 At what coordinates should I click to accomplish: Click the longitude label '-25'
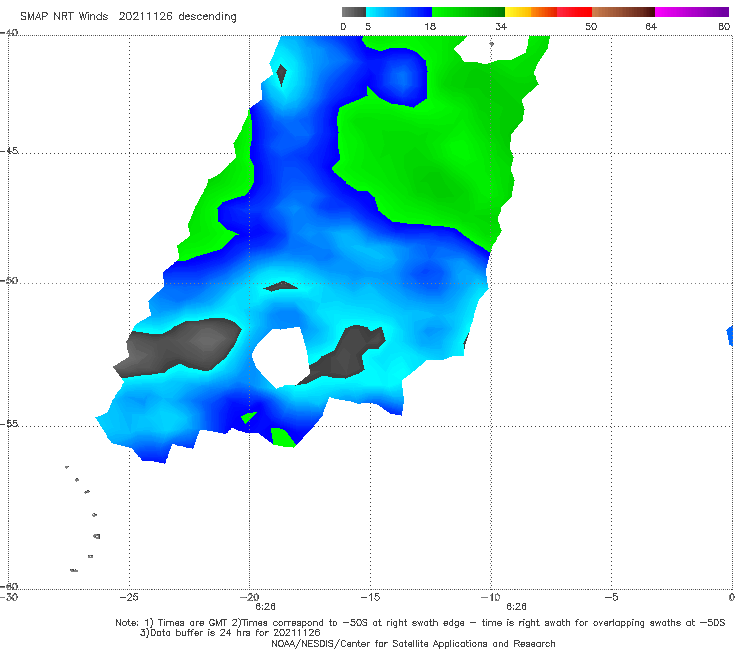129,597
